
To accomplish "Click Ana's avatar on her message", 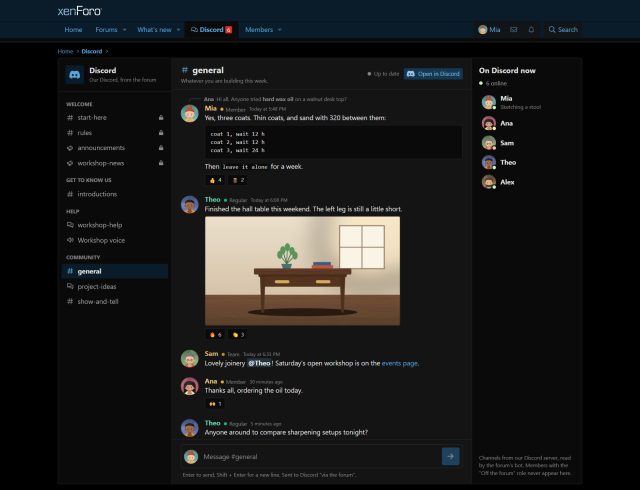I will (190, 386).
